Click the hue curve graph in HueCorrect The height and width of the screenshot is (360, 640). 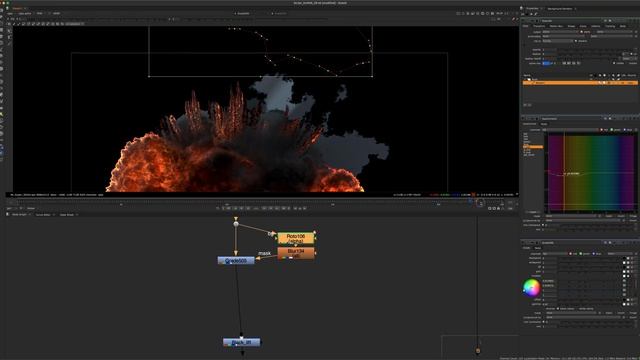(591, 173)
